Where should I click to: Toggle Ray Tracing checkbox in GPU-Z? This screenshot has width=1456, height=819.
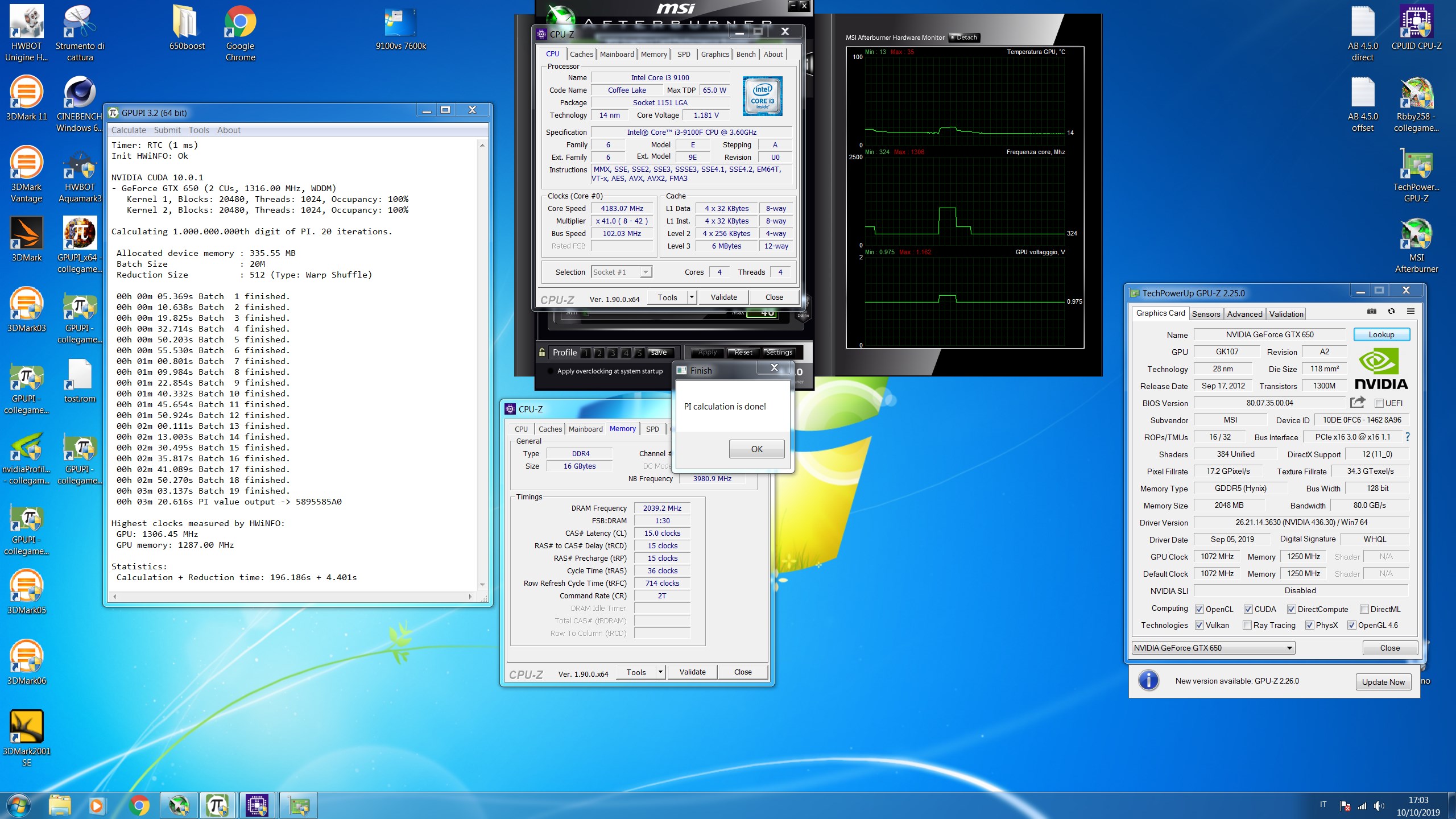pyautogui.click(x=1247, y=625)
